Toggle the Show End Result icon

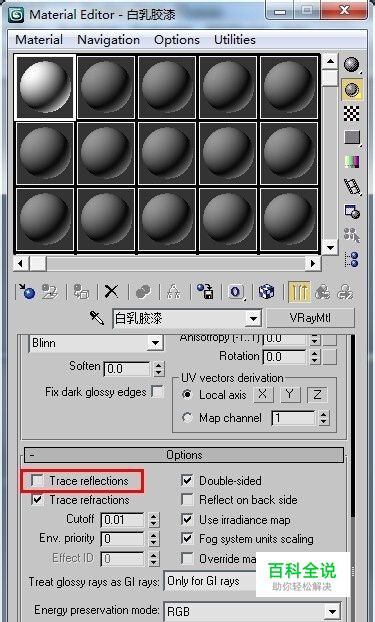[x=299, y=292]
